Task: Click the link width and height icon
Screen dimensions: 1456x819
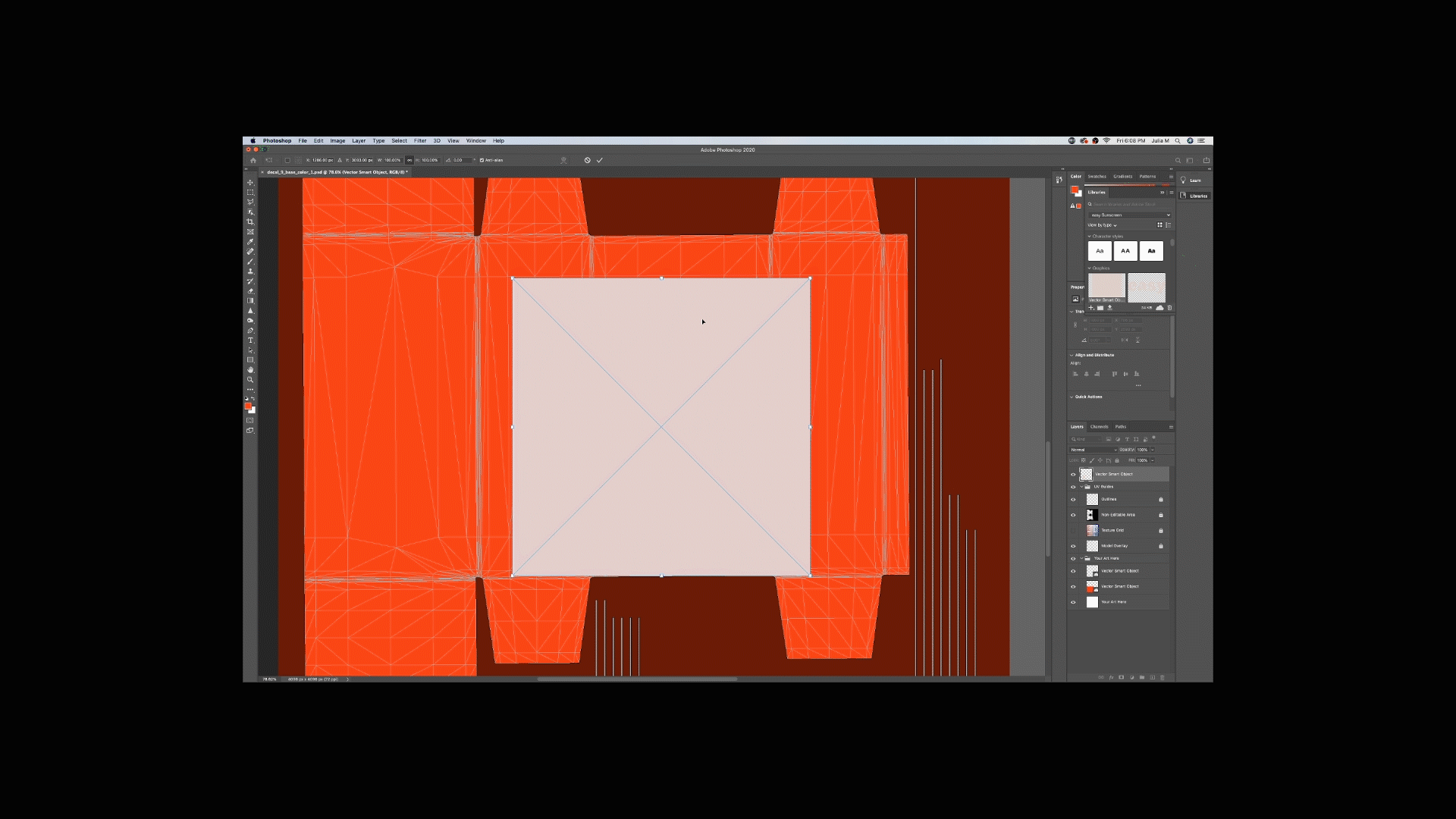Action: 409,160
